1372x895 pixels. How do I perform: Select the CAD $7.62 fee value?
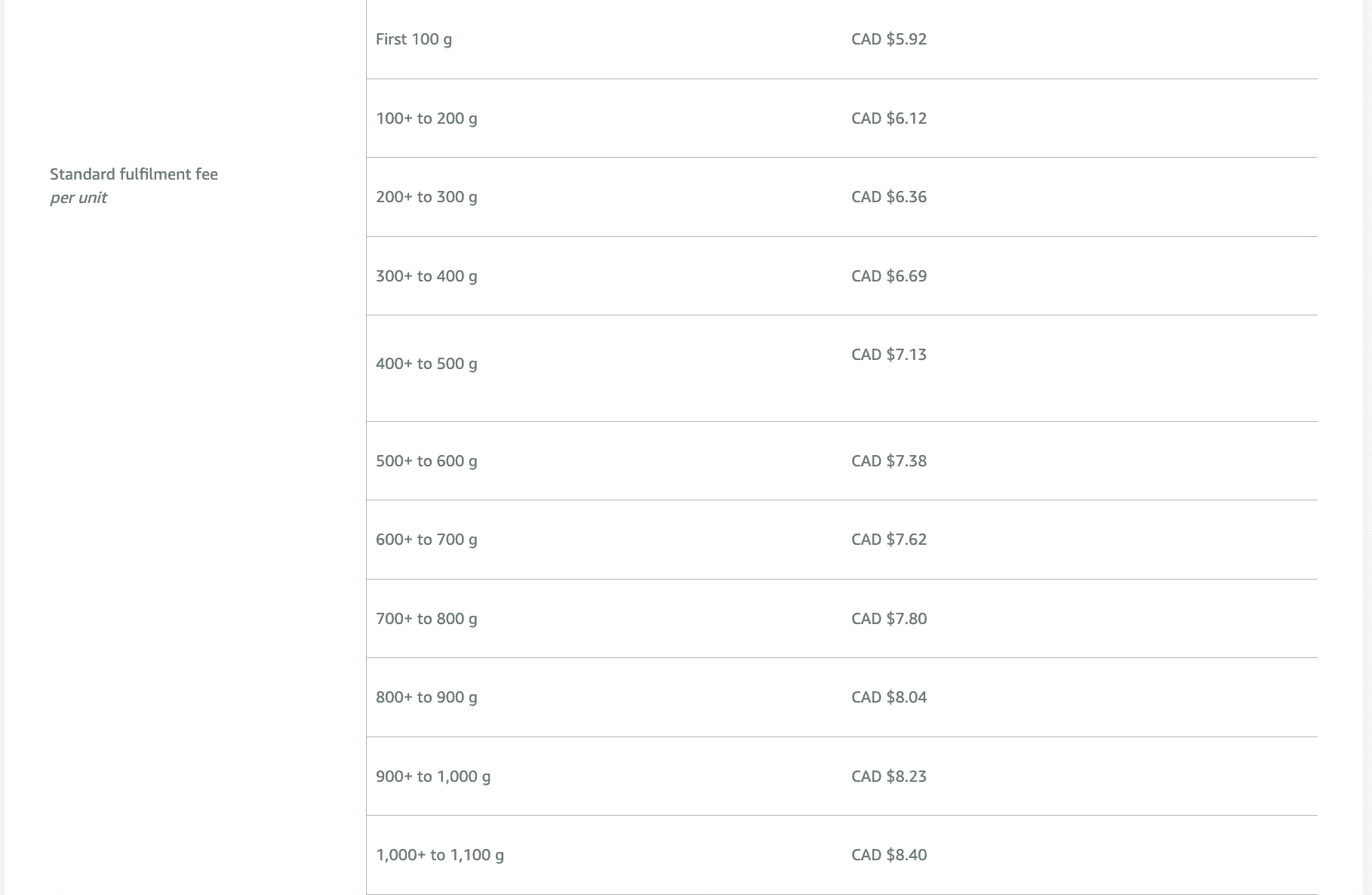tap(888, 540)
